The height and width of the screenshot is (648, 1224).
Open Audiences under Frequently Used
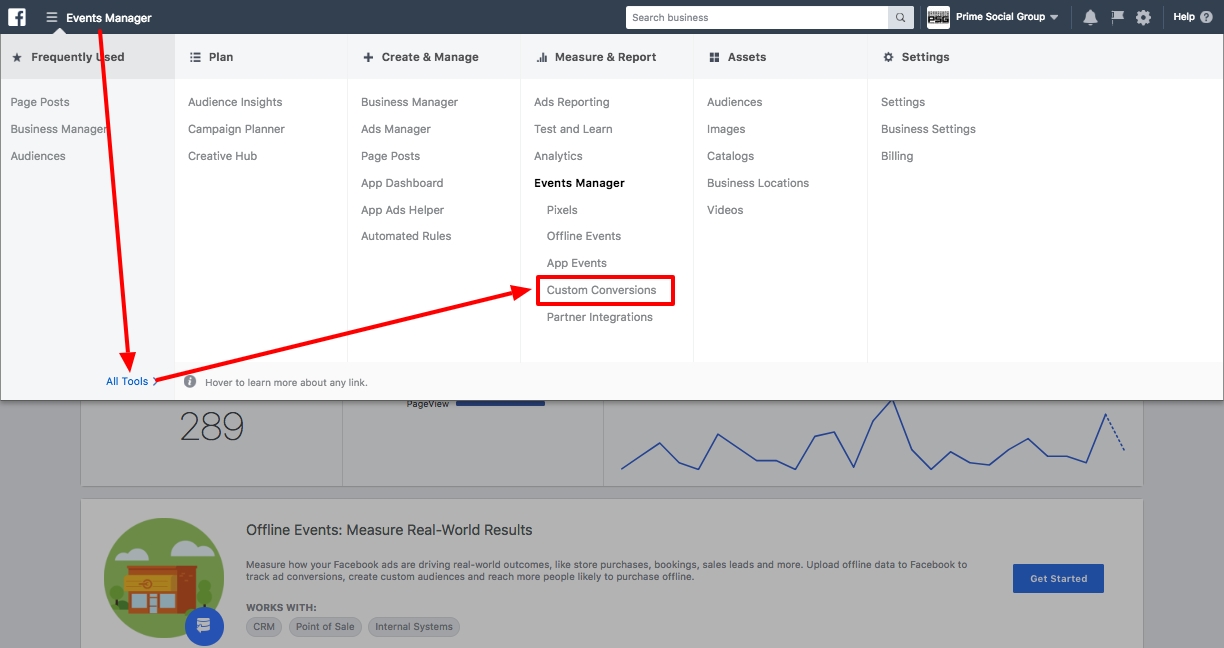38,156
